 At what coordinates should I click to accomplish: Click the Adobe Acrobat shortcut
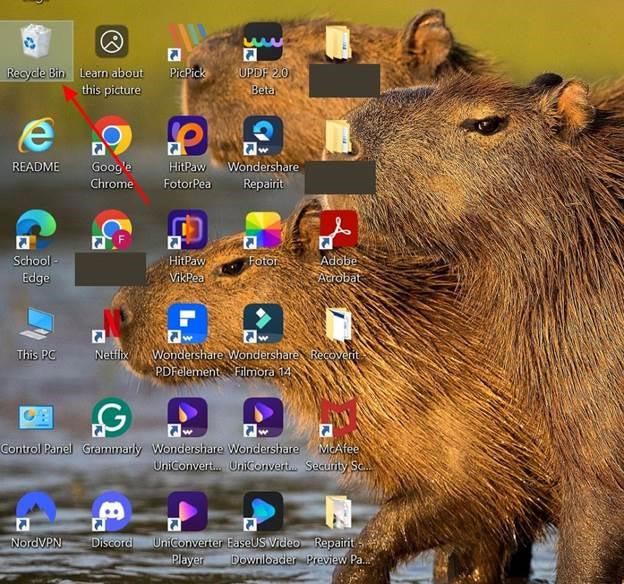coord(338,231)
